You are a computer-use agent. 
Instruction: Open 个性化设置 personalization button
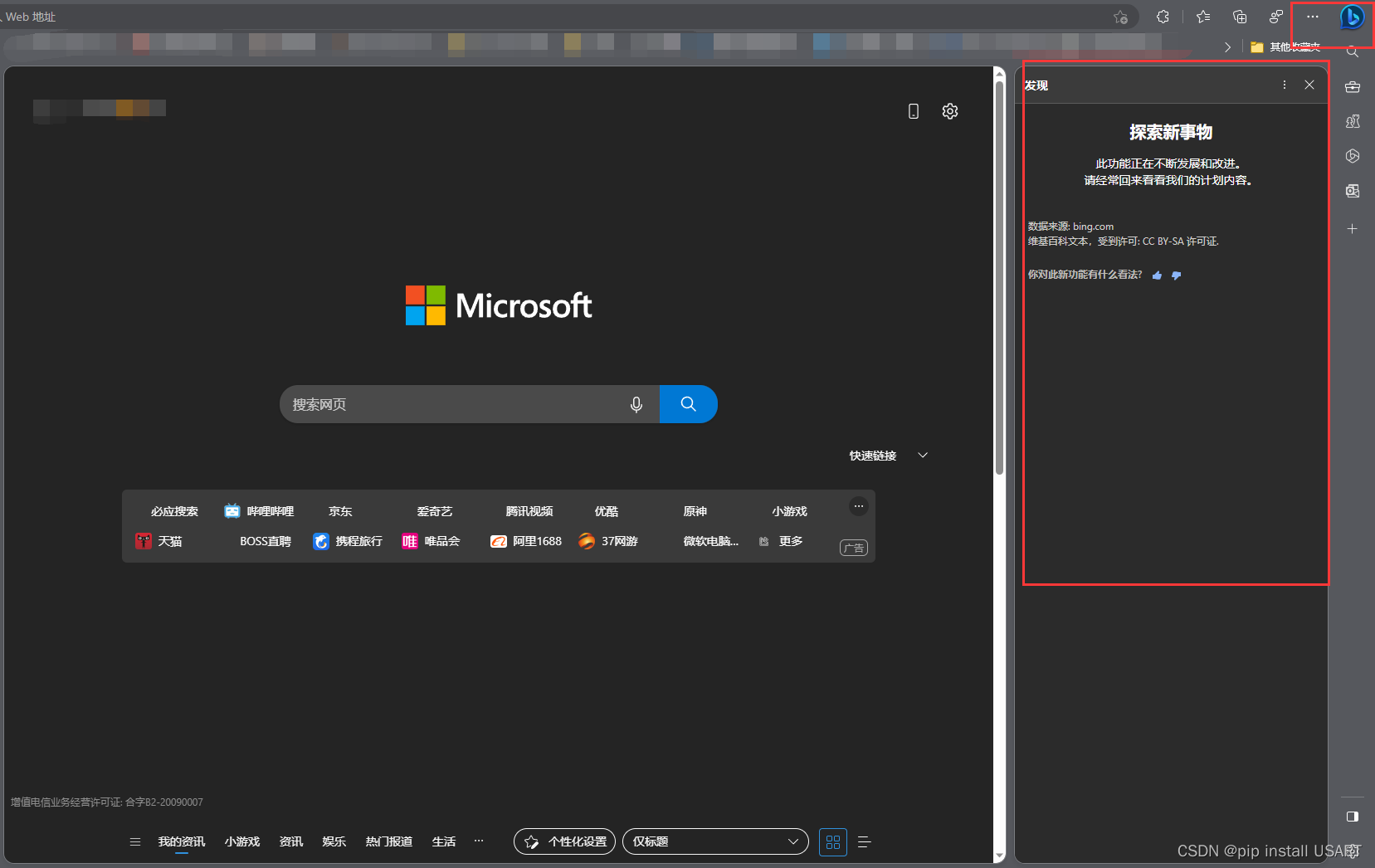[x=564, y=841]
